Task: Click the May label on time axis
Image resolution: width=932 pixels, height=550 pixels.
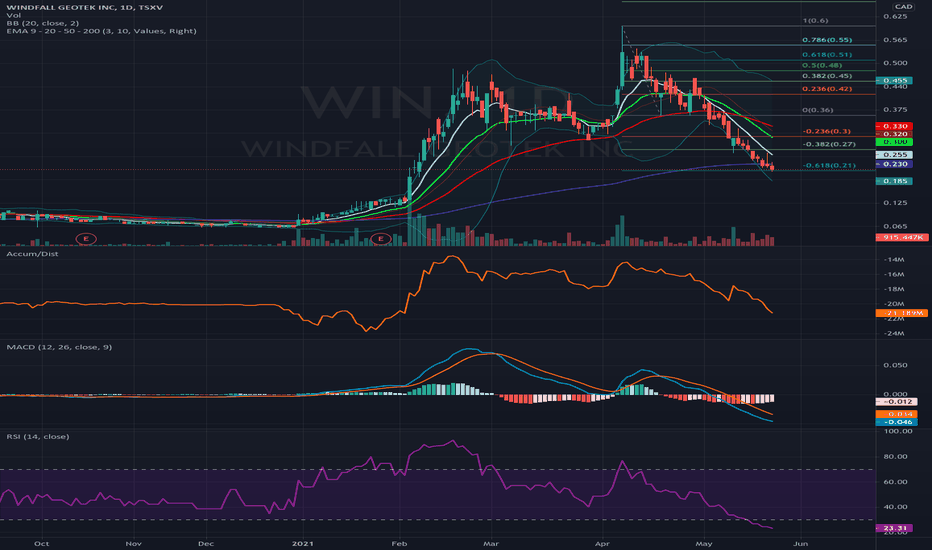Action: coord(704,543)
